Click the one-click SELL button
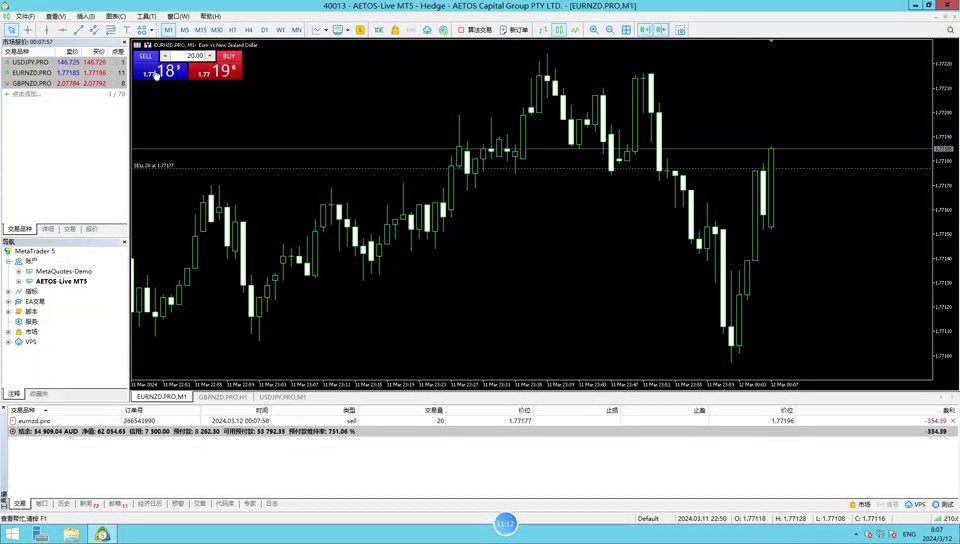The height and width of the screenshot is (544, 960). pos(145,56)
